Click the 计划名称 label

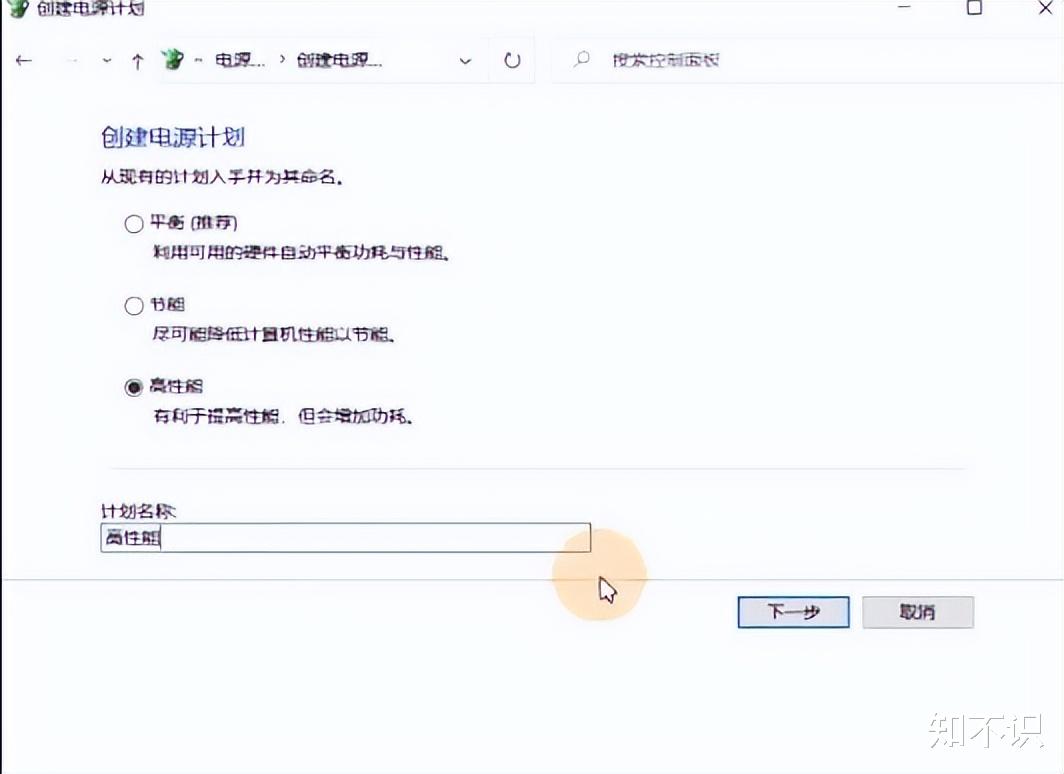[x=138, y=510]
